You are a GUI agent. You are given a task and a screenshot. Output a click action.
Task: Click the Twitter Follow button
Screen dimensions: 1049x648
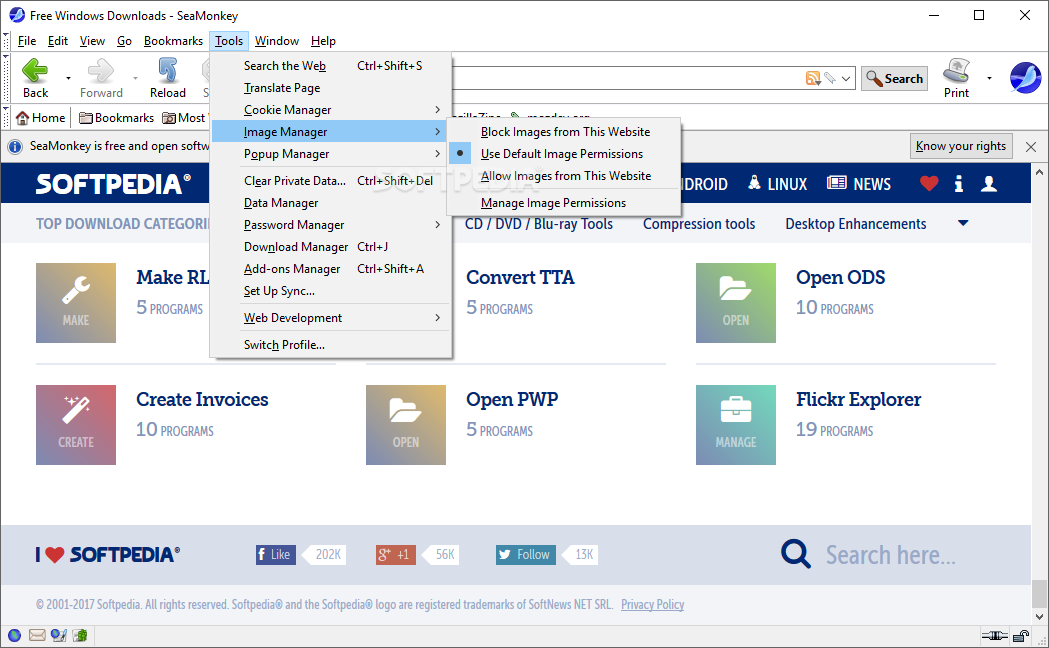[526, 554]
